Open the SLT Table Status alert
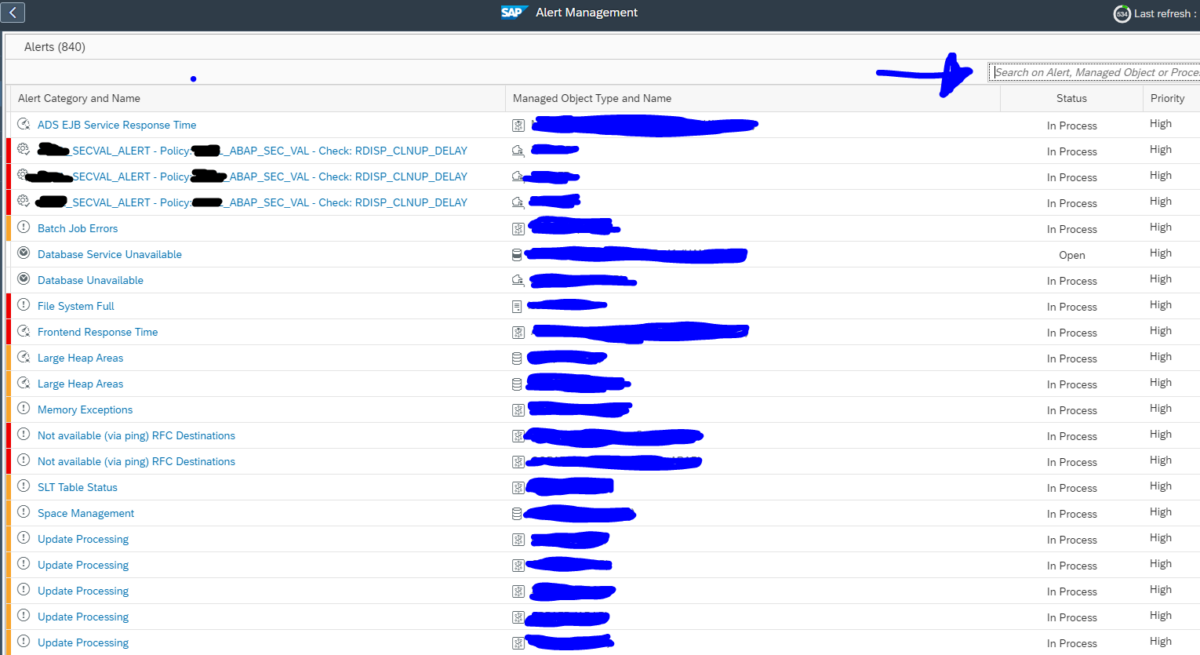The image size is (1200, 655). (x=76, y=487)
